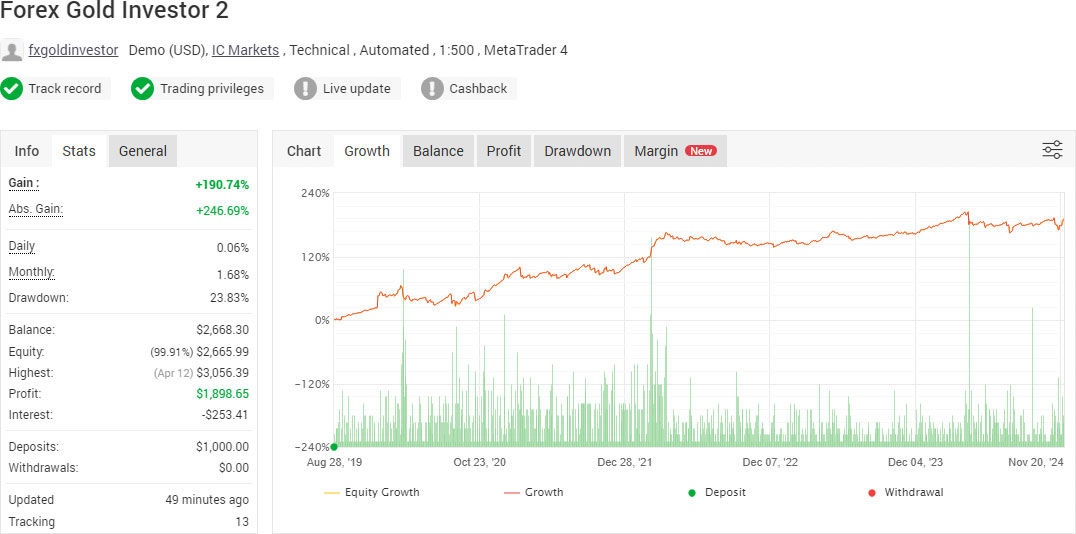Toggle the Equity Growth legend series

tap(371, 492)
